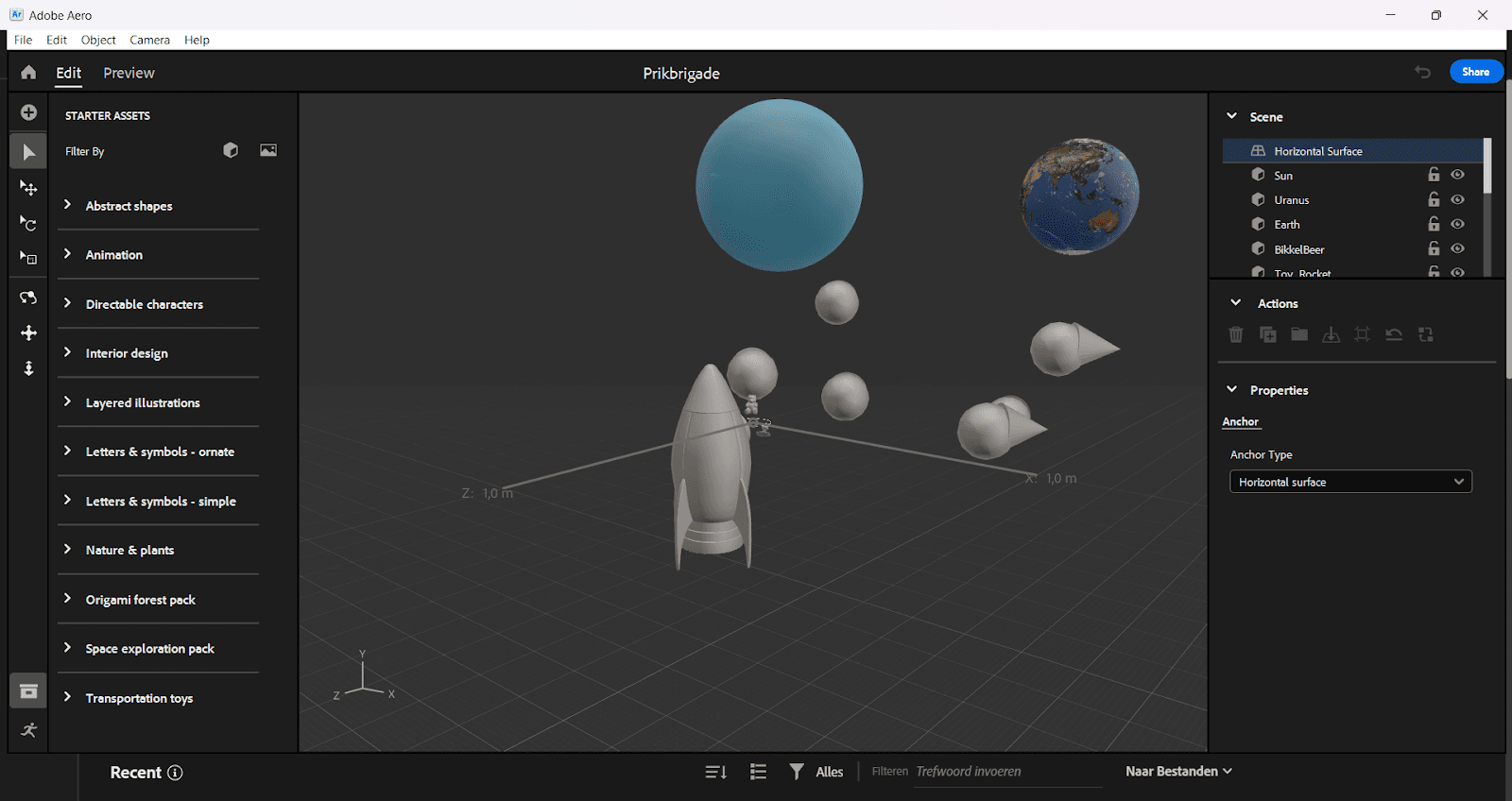Viewport: 1512px width, 801px height.
Task: Open the Naar Bestanden dropdown
Action: [x=1179, y=772]
